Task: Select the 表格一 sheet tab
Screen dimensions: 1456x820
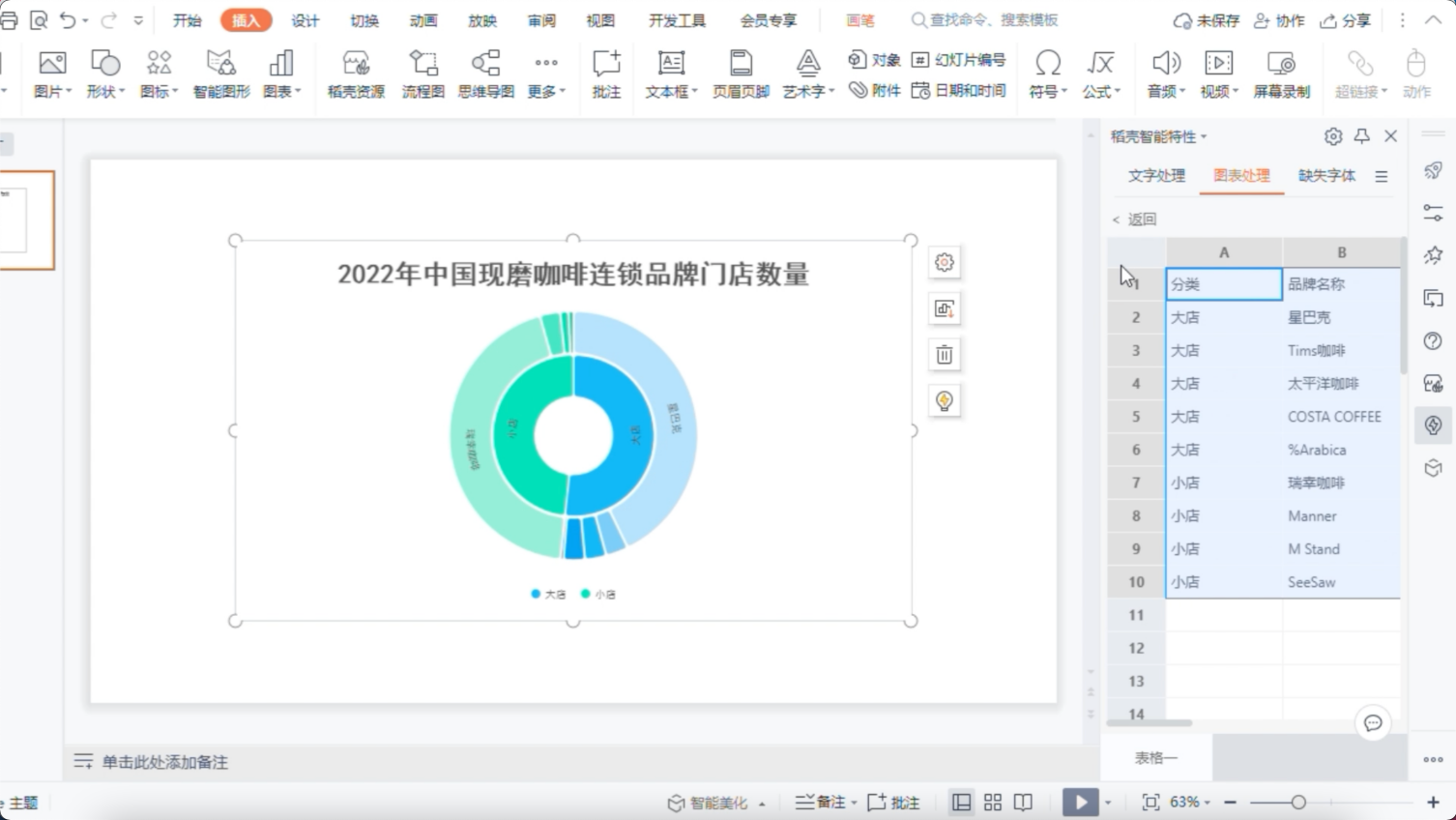Action: click(x=1156, y=758)
